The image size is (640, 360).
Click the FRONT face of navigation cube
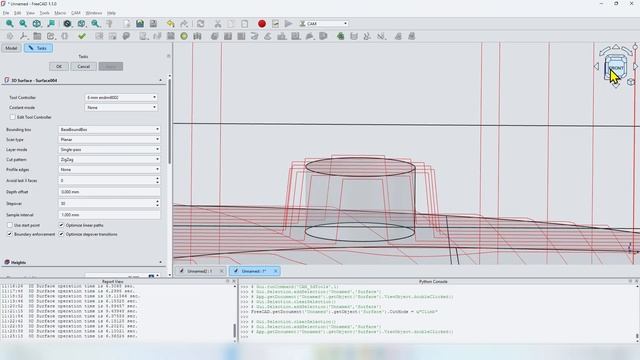616,67
